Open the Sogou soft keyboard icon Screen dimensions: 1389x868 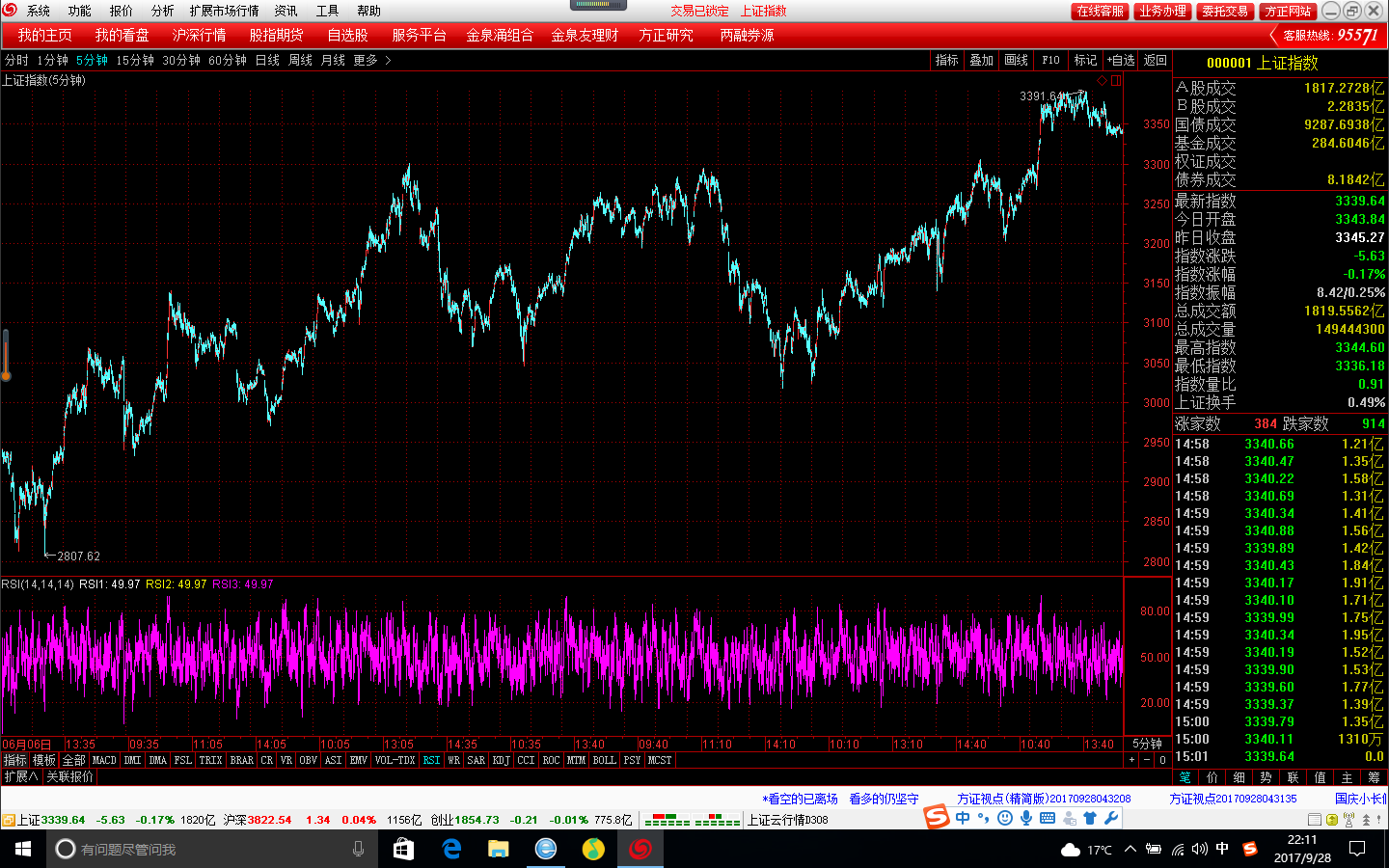1048,818
